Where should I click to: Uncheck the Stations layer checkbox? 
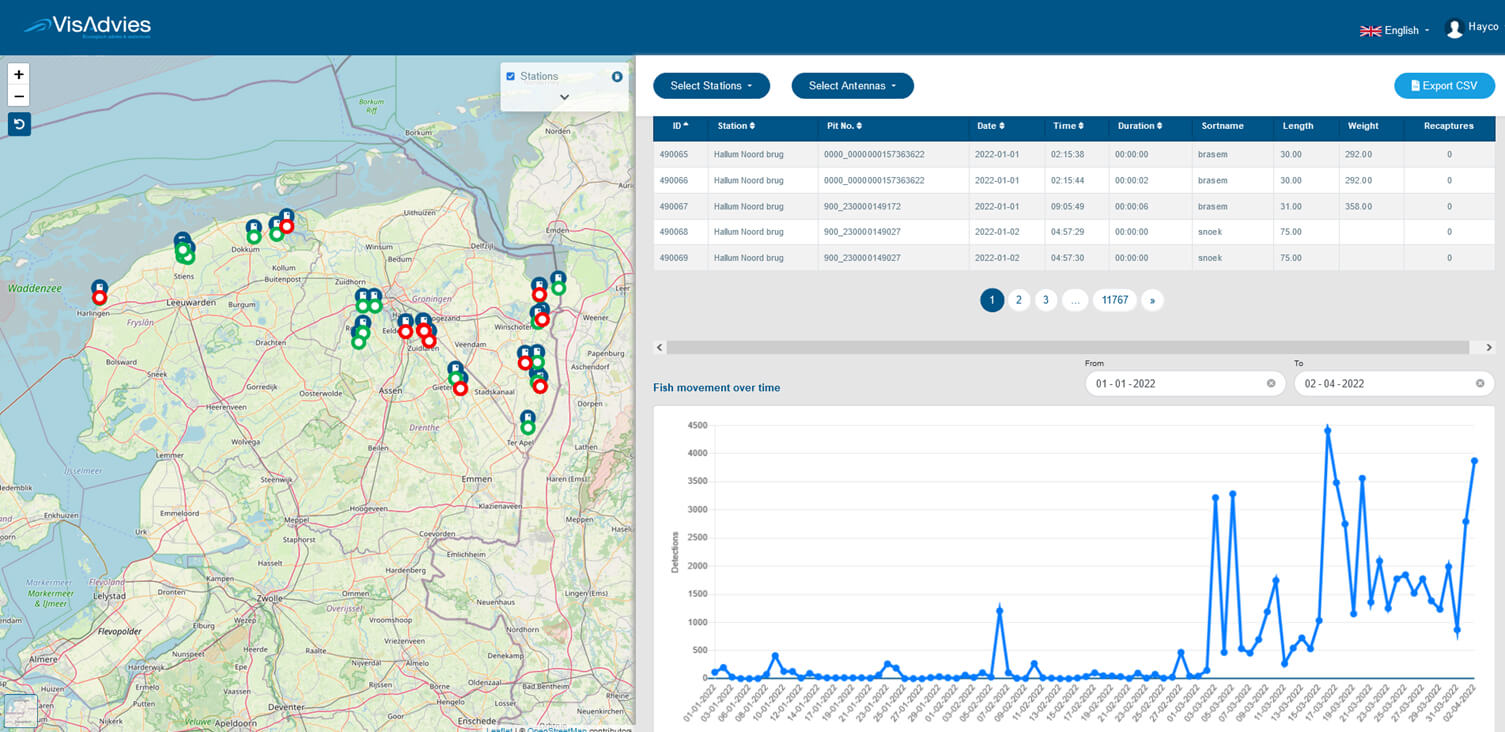[x=511, y=76]
